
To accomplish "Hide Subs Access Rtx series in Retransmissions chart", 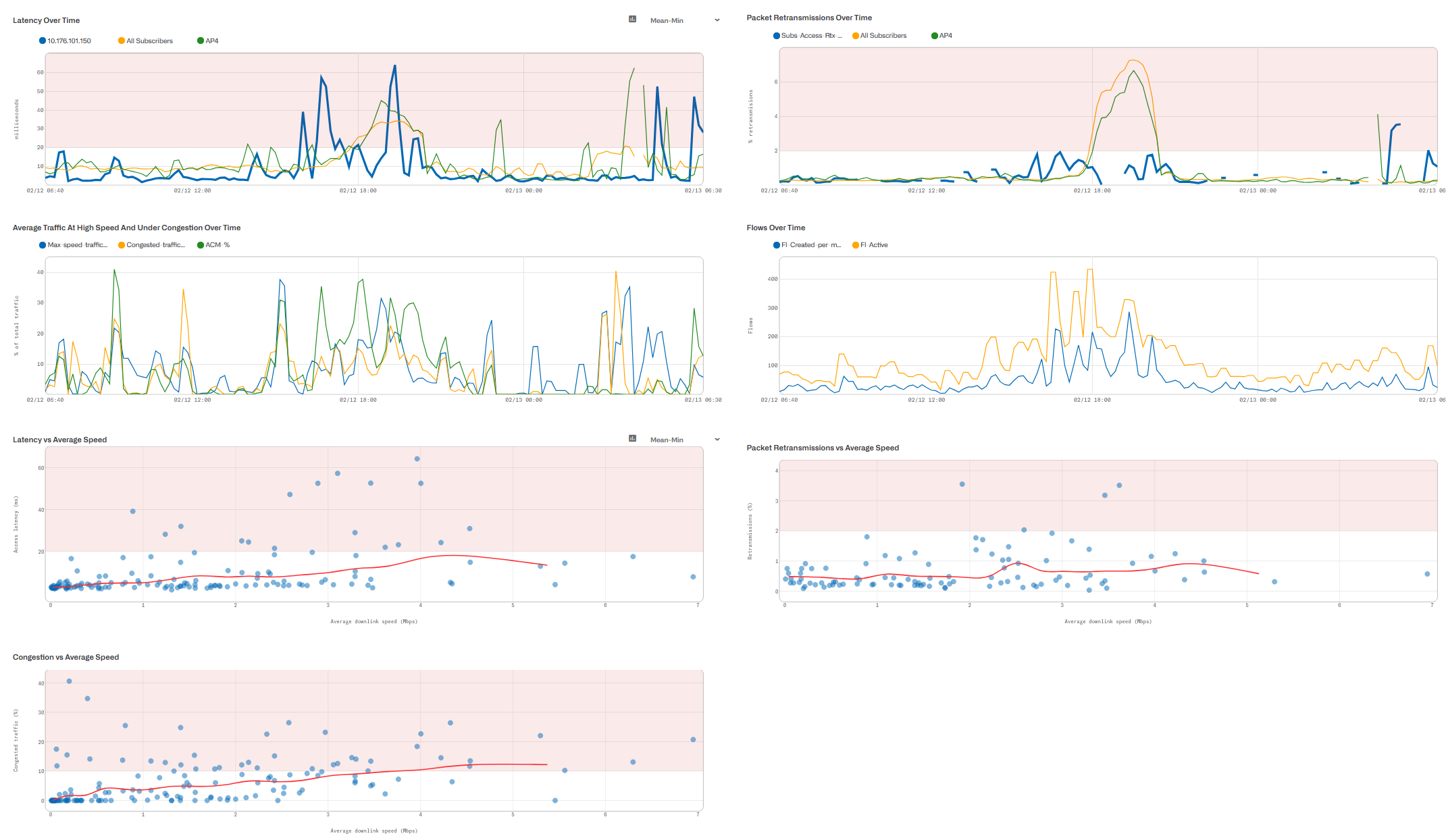I will click(810, 36).
